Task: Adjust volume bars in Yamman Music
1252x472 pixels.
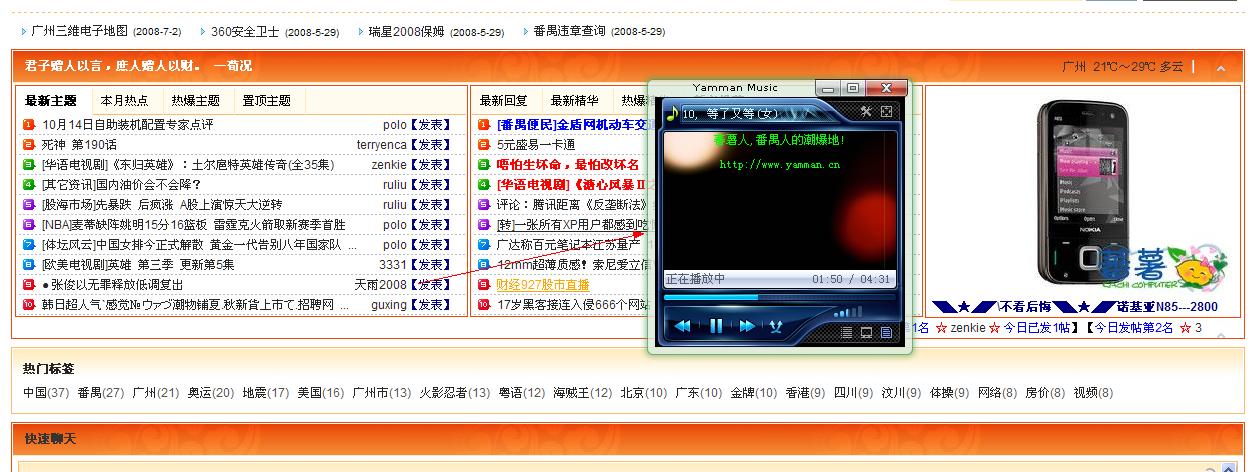Action: pos(847,314)
